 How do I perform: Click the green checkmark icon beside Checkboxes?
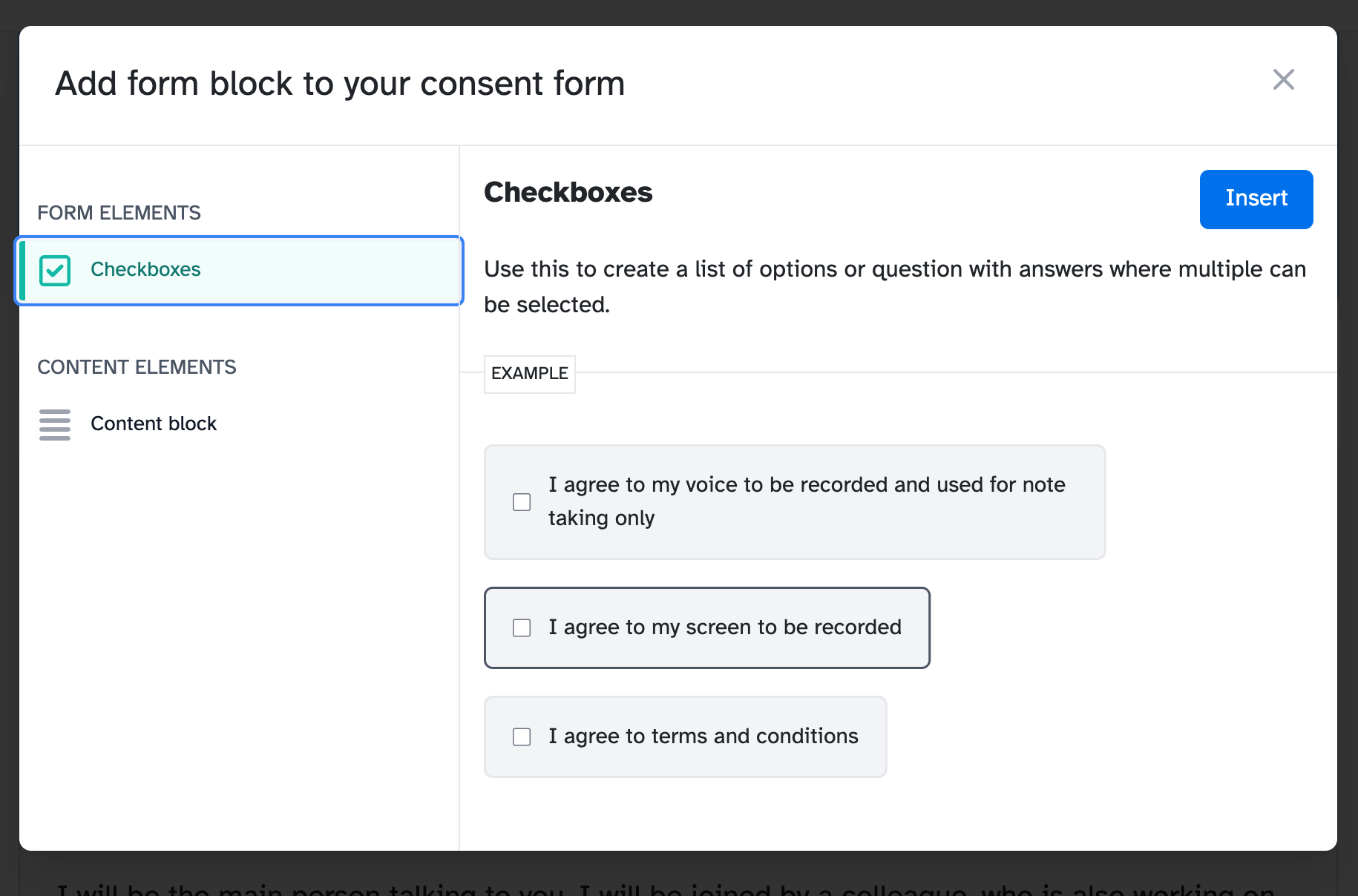[55, 271]
